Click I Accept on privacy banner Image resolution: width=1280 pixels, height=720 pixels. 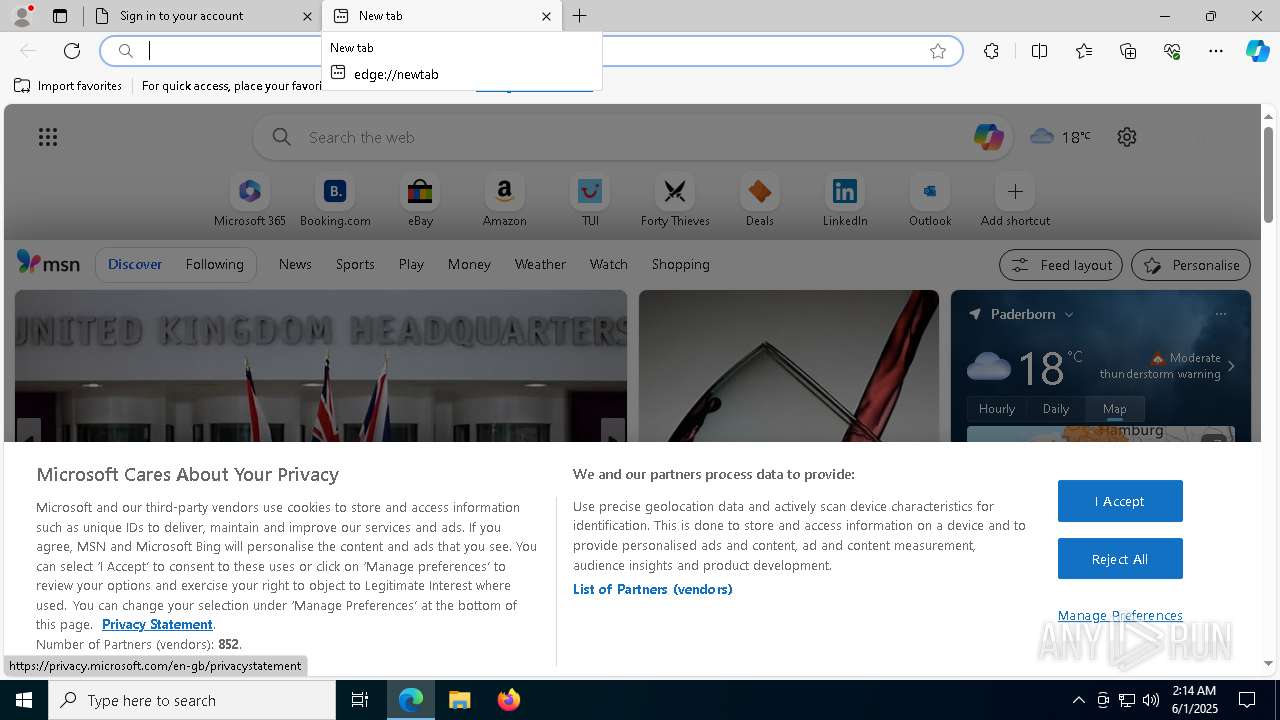[x=1120, y=501]
